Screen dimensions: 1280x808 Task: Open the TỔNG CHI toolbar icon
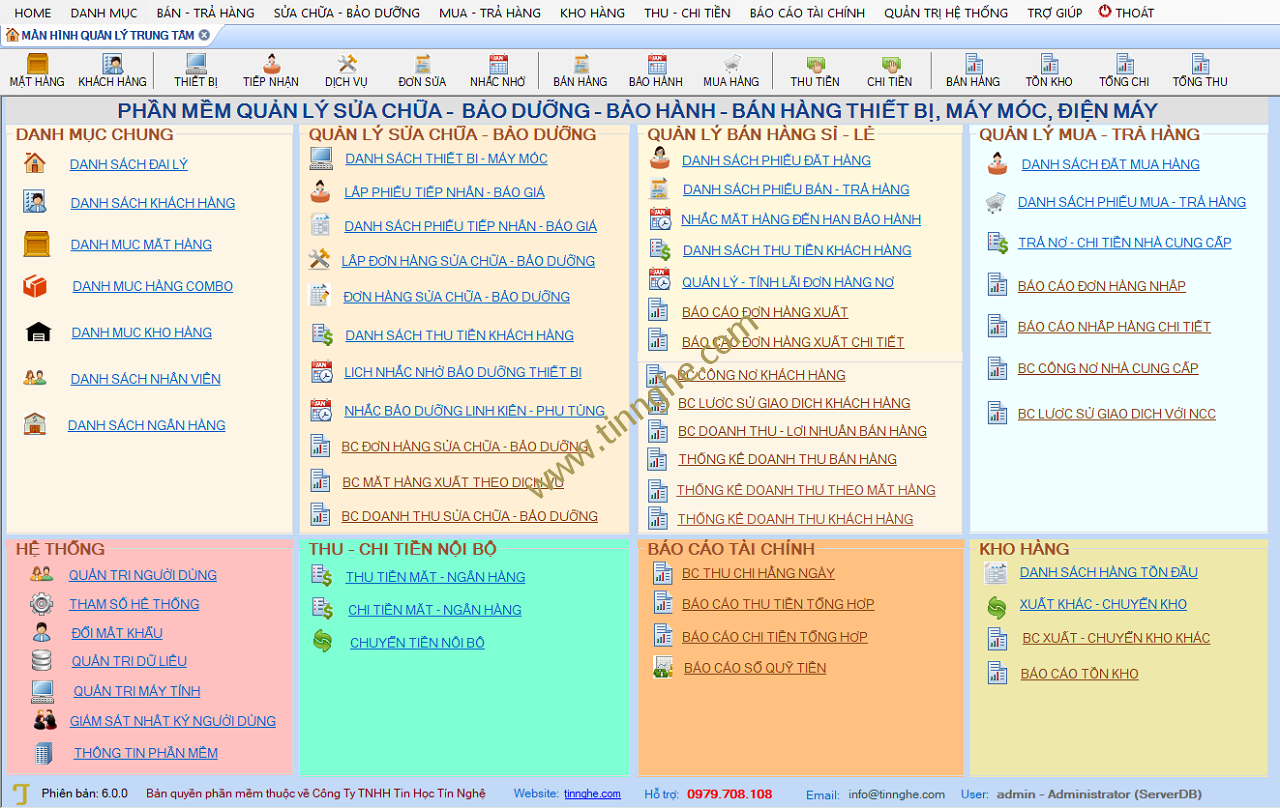1124,71
